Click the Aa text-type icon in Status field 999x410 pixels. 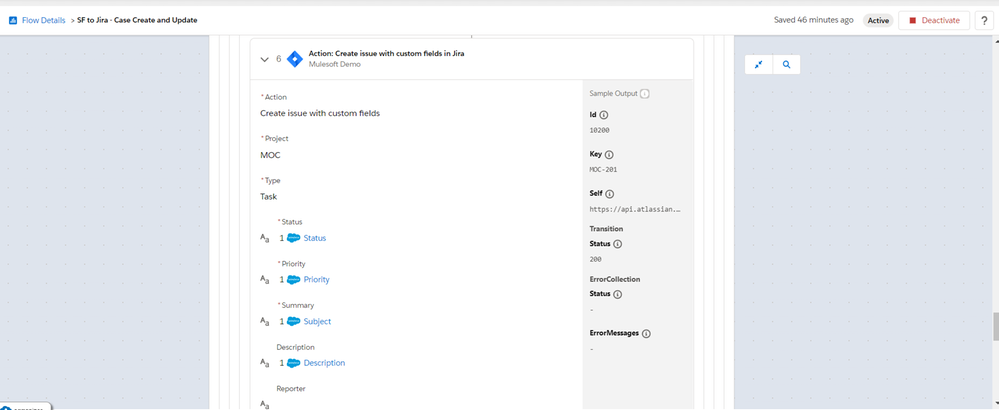pyautogui.click(x=265, y=238)
